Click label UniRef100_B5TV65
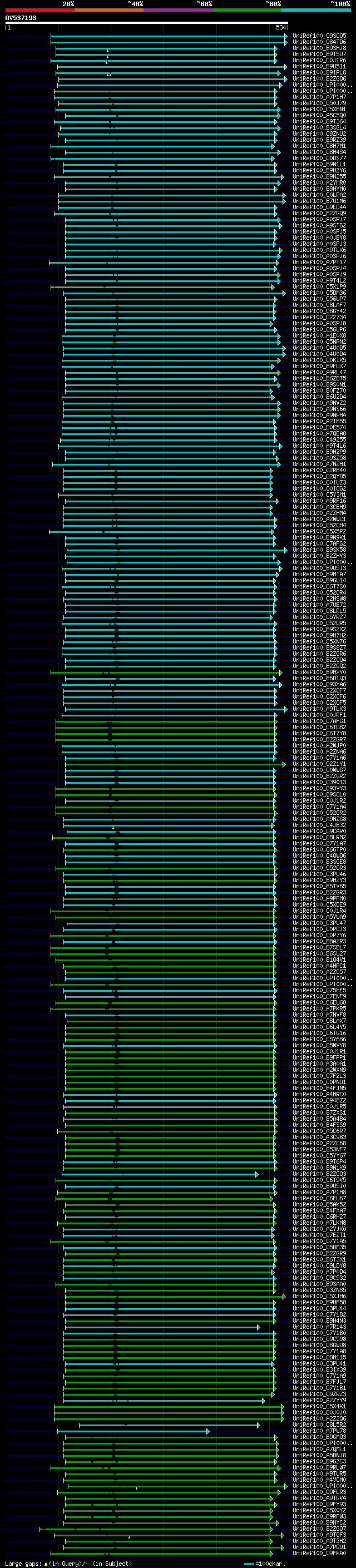This screenshot has height=1568, width=356. (319, 886)
